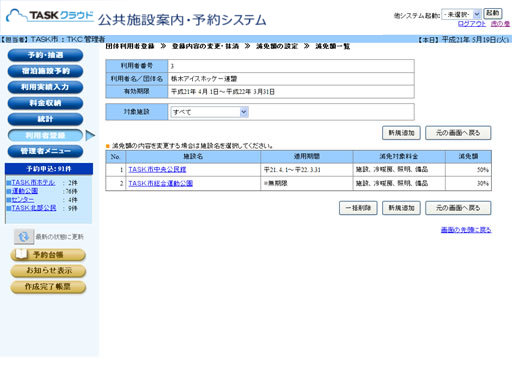
Task: Select the 利用実績入力 menu item
Action: tap(45, 87)
